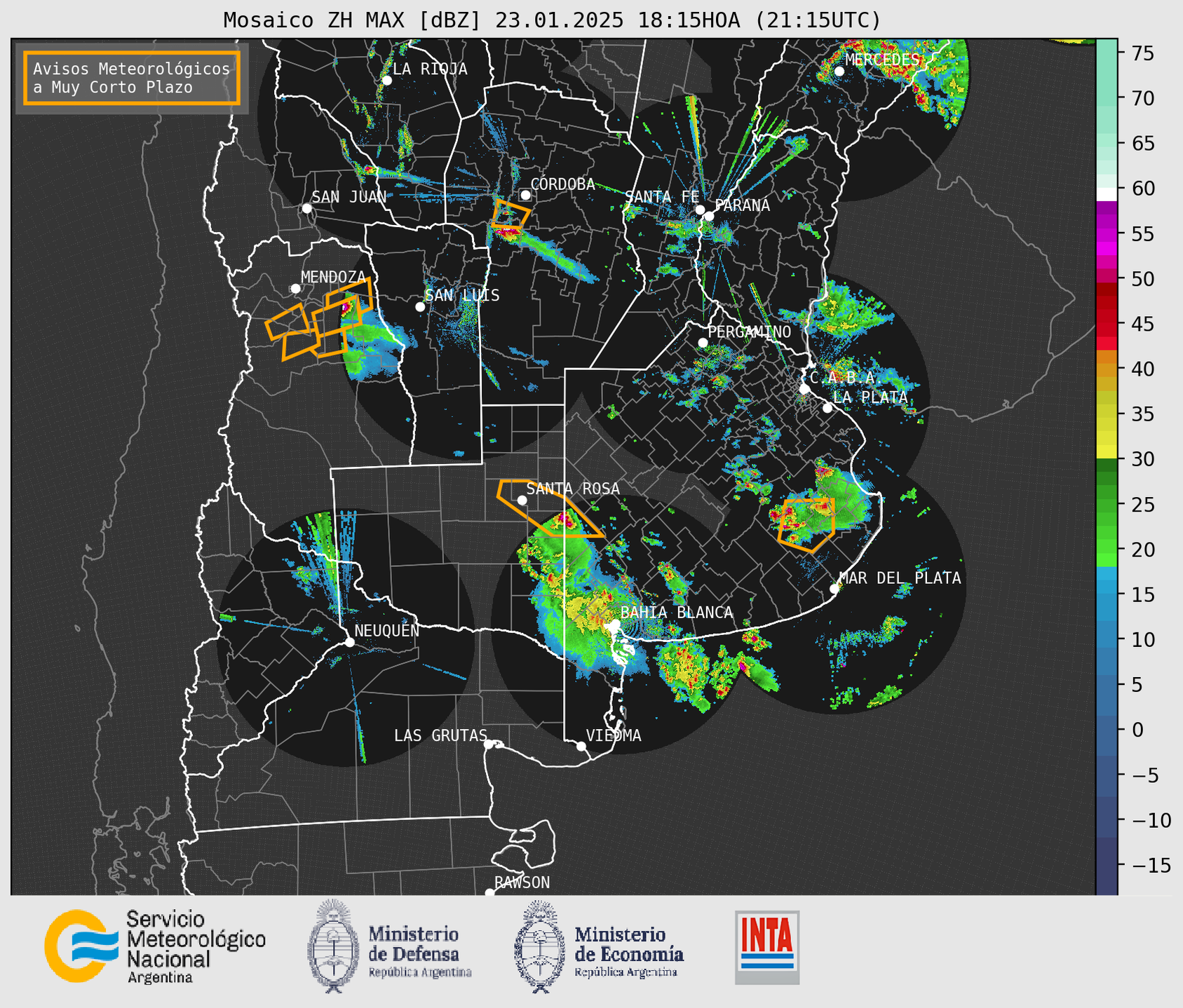The height and width of the screenshot is (1008, 1183).
Task: Click the white dot marking Mendoza
Action: pos(295,289)
